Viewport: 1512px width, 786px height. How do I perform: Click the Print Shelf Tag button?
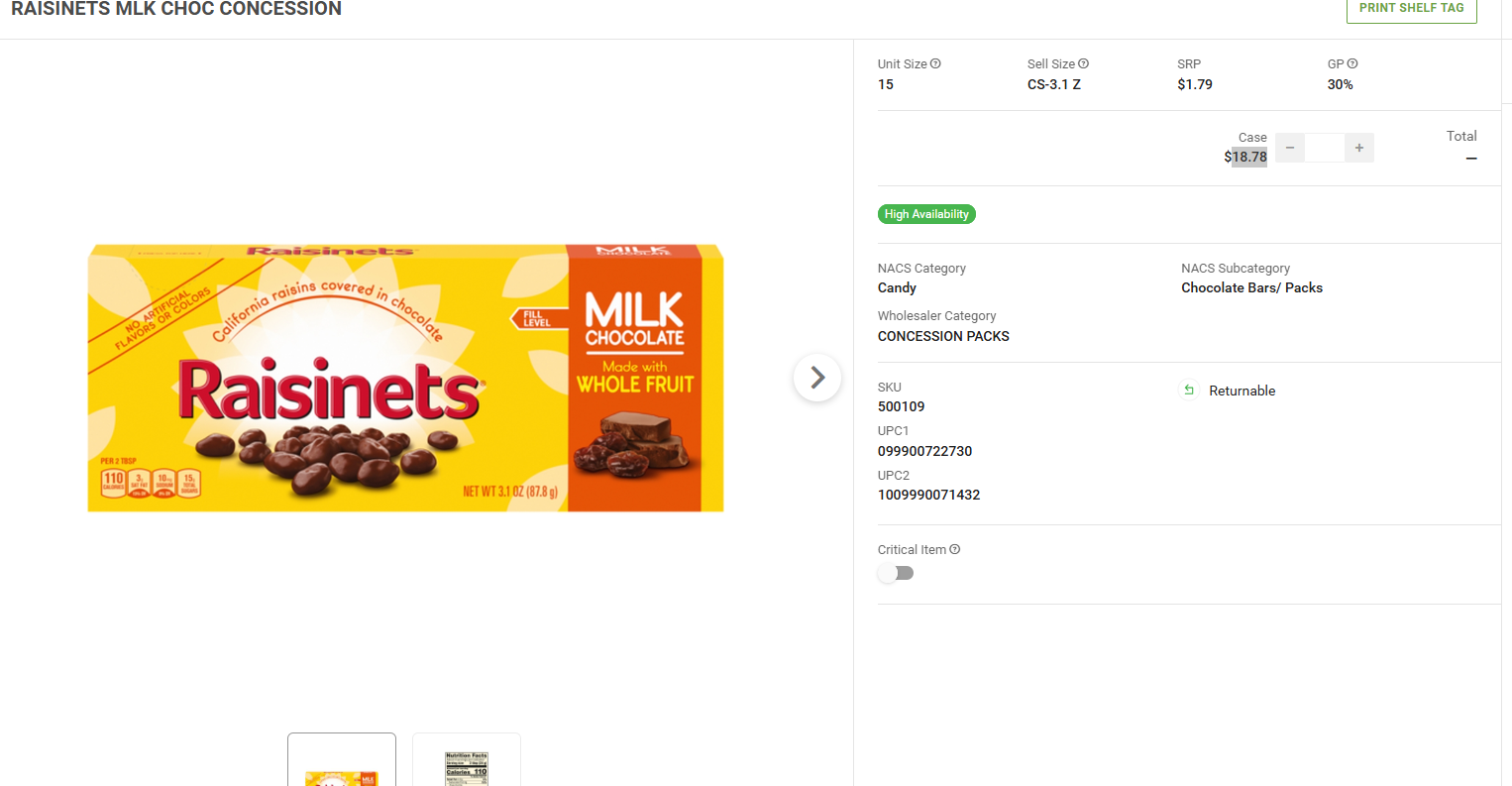1411,9
